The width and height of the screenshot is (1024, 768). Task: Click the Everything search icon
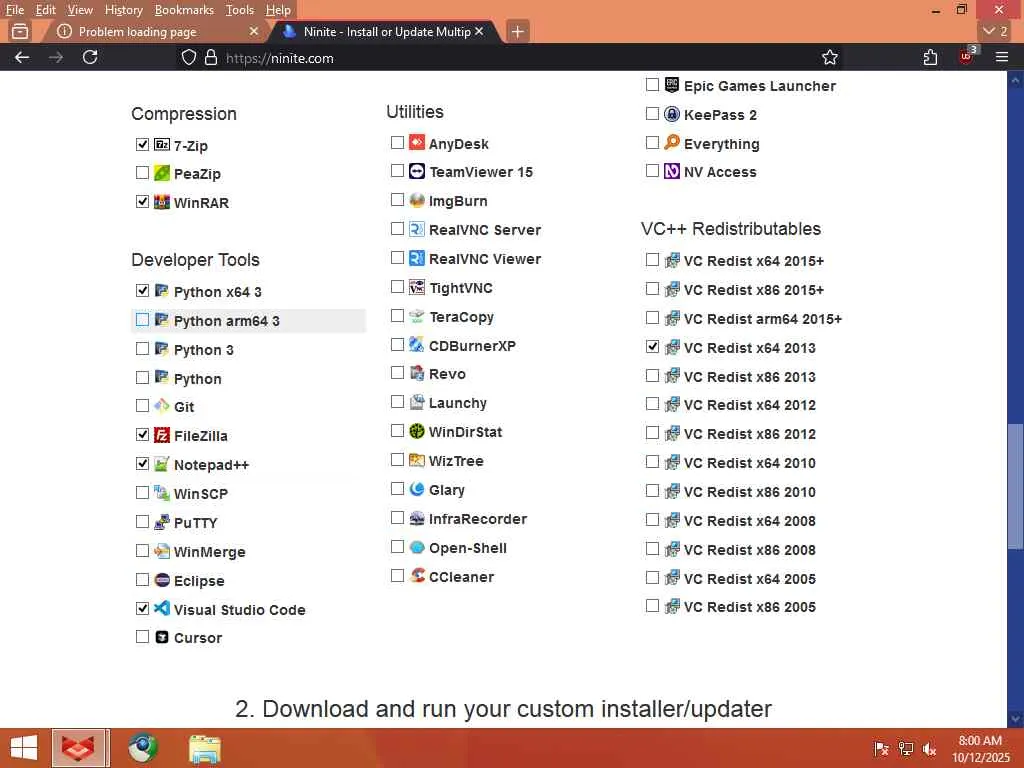coord(671,142)
